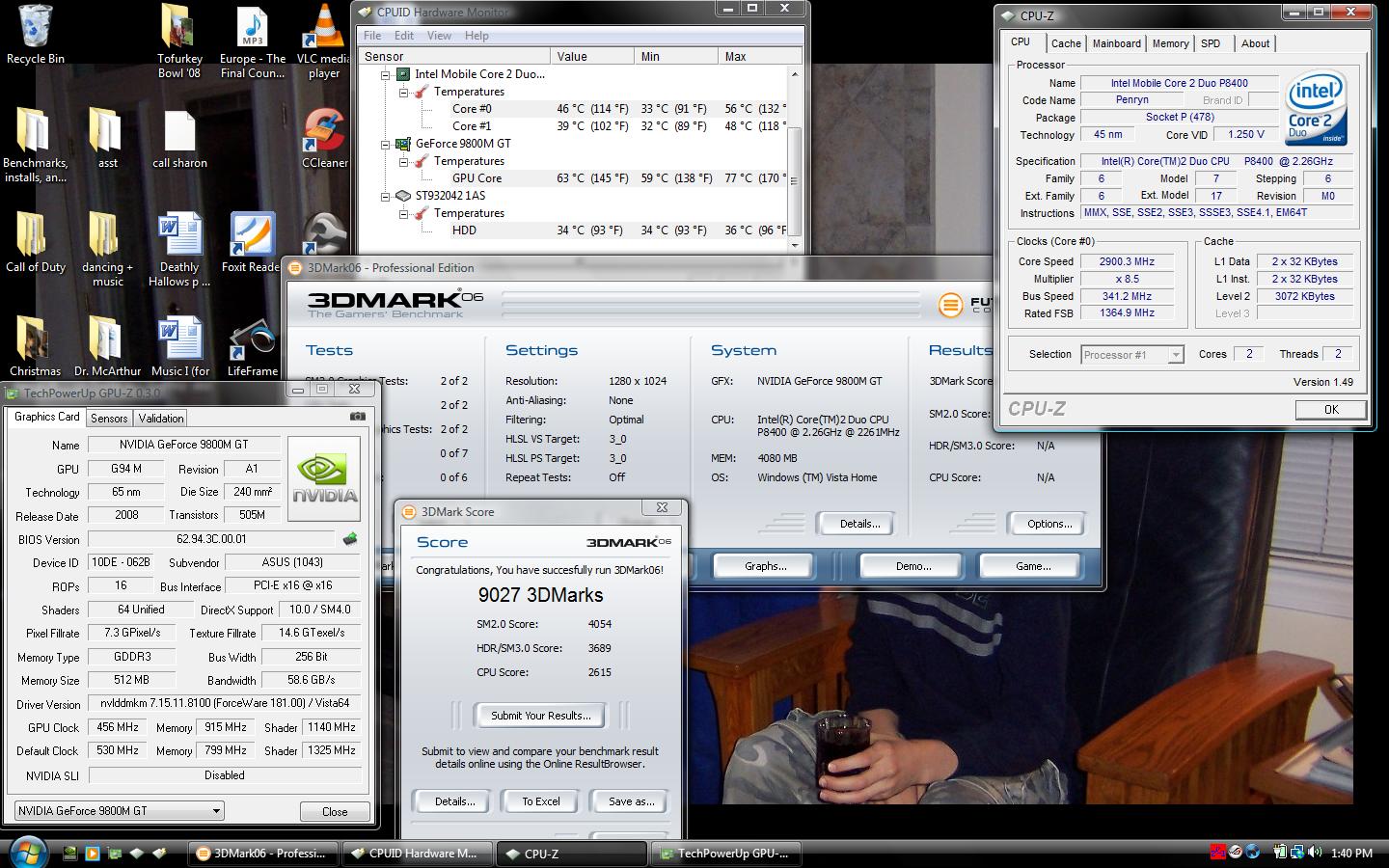Switch to CPU-Z taskbar button
The height and width of the screenshot is (868, 1389).
point(570,854)
